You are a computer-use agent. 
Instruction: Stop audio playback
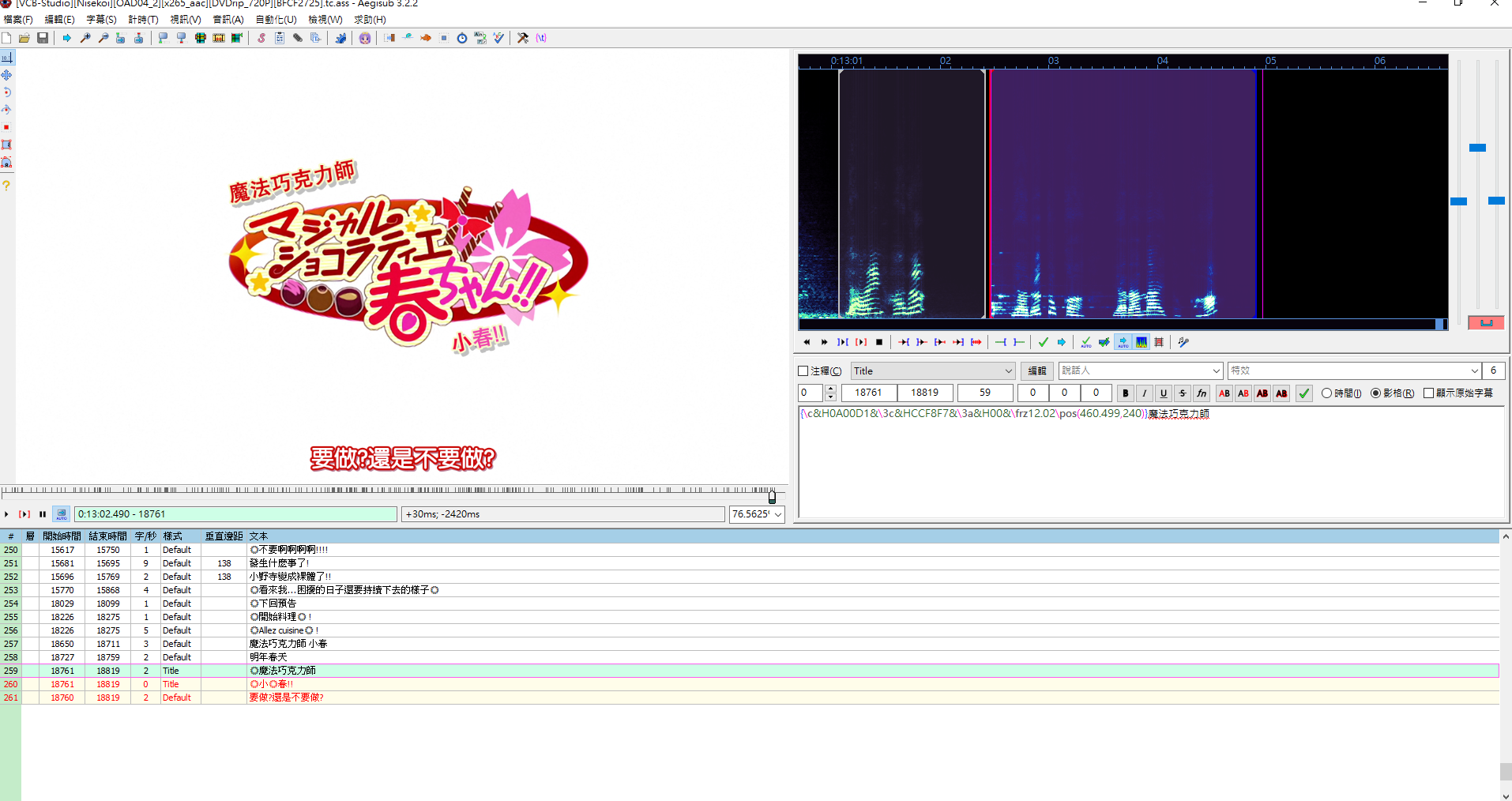click(879, 342)
